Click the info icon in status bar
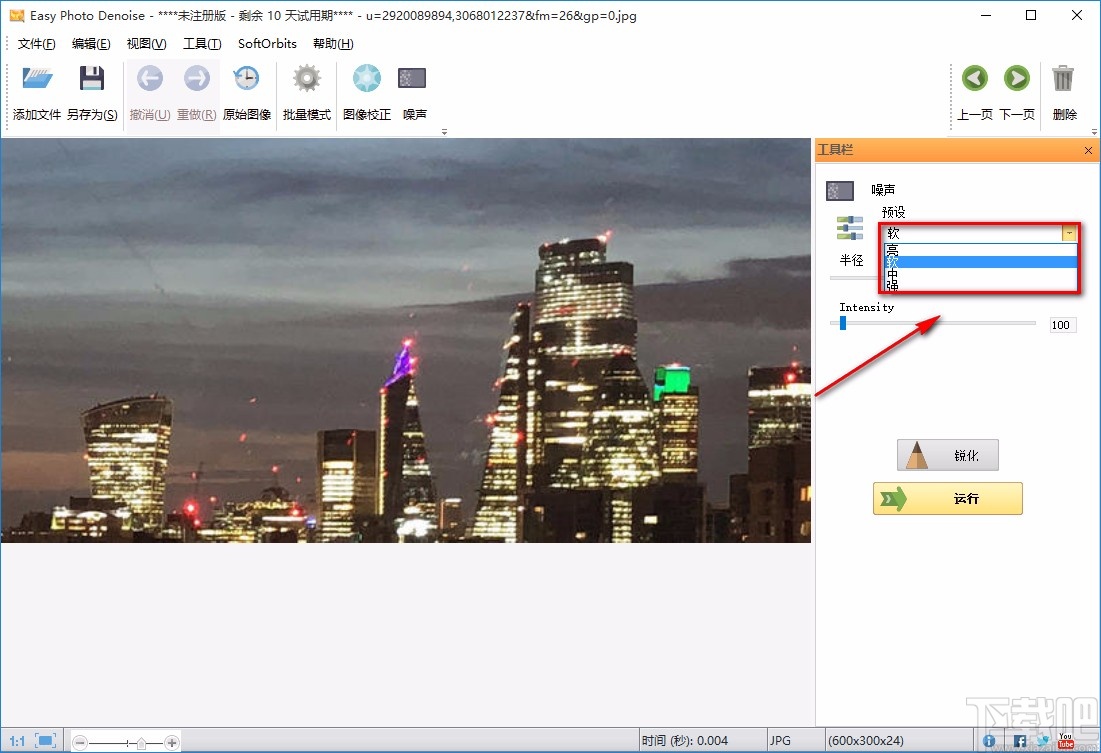Viewport: 1101px width, 753px height. pyautogui.click(x=989, y=741)
